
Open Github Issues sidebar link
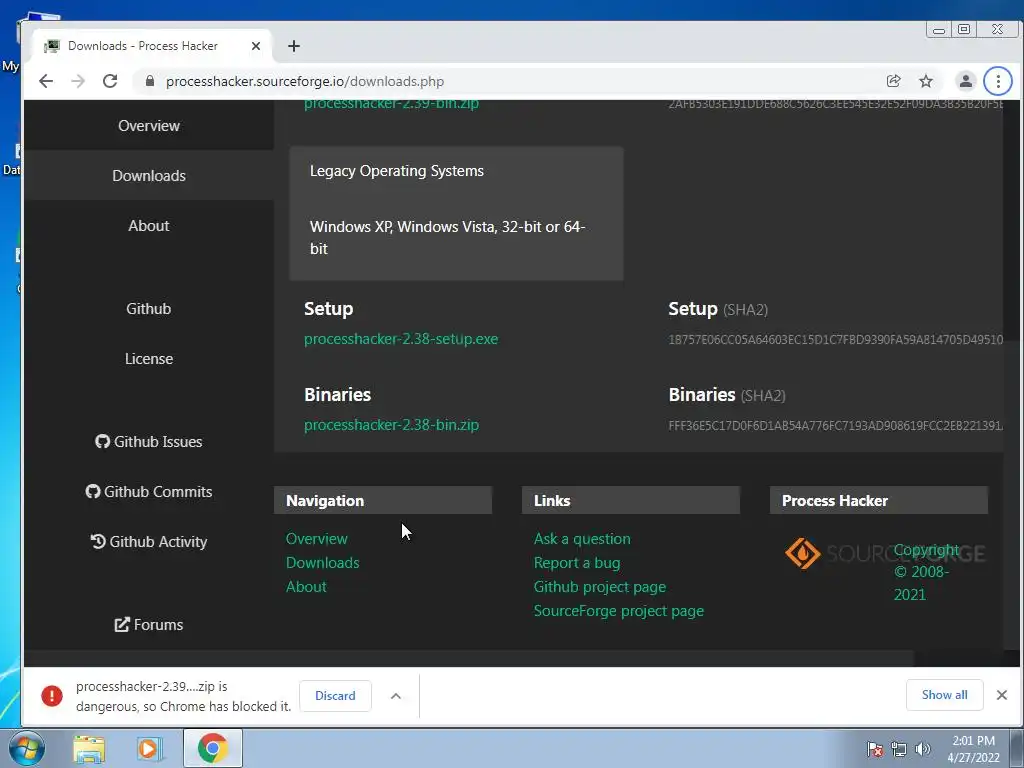pos(149,441)
